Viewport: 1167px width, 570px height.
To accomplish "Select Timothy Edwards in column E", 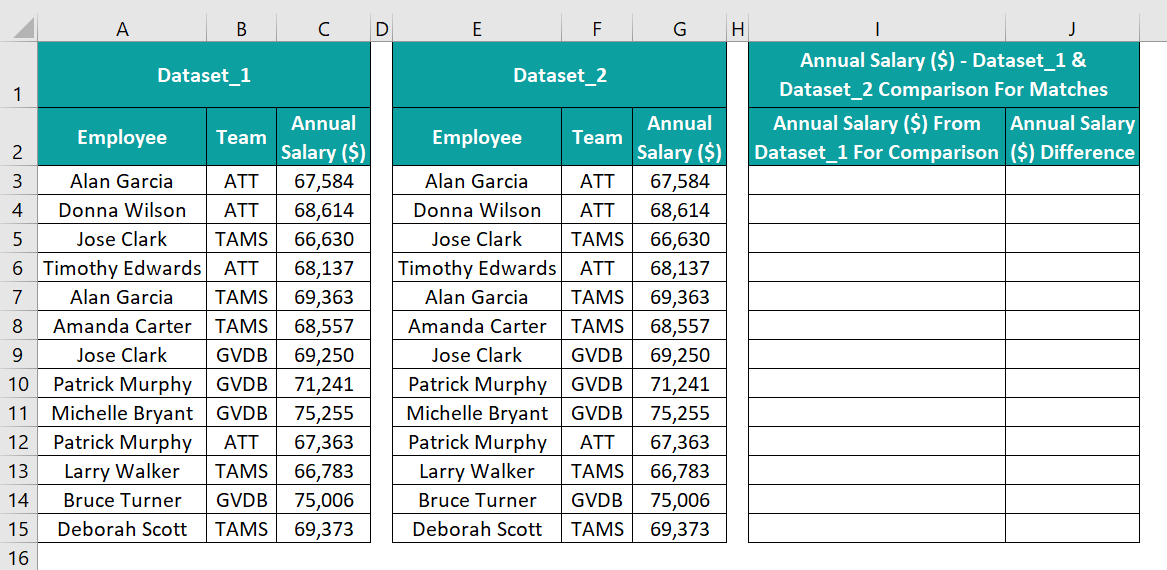I will click(477, 268).
